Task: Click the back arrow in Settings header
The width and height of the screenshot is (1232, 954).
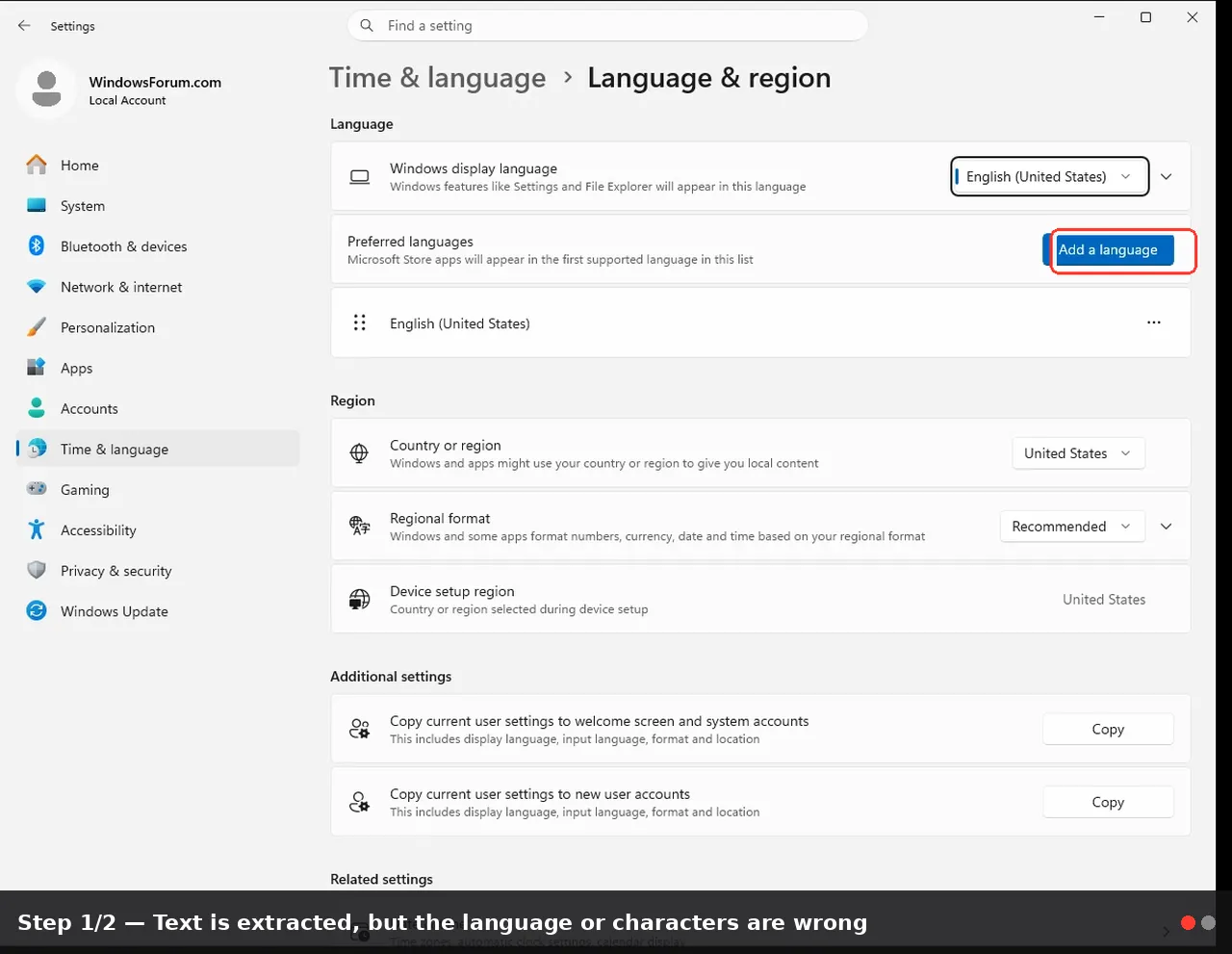Action: (24, 26)
